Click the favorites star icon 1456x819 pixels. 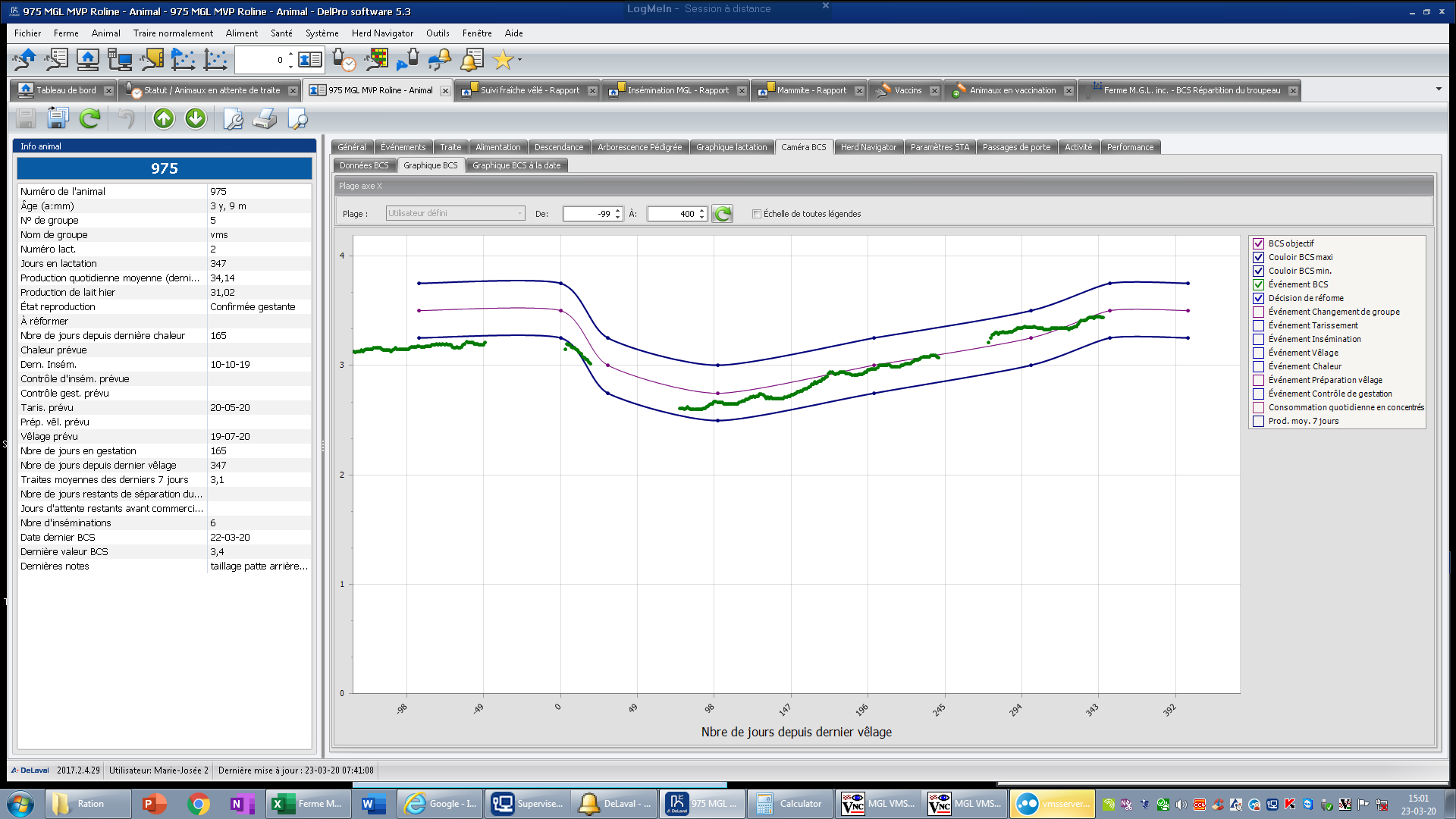pos(502,59)
